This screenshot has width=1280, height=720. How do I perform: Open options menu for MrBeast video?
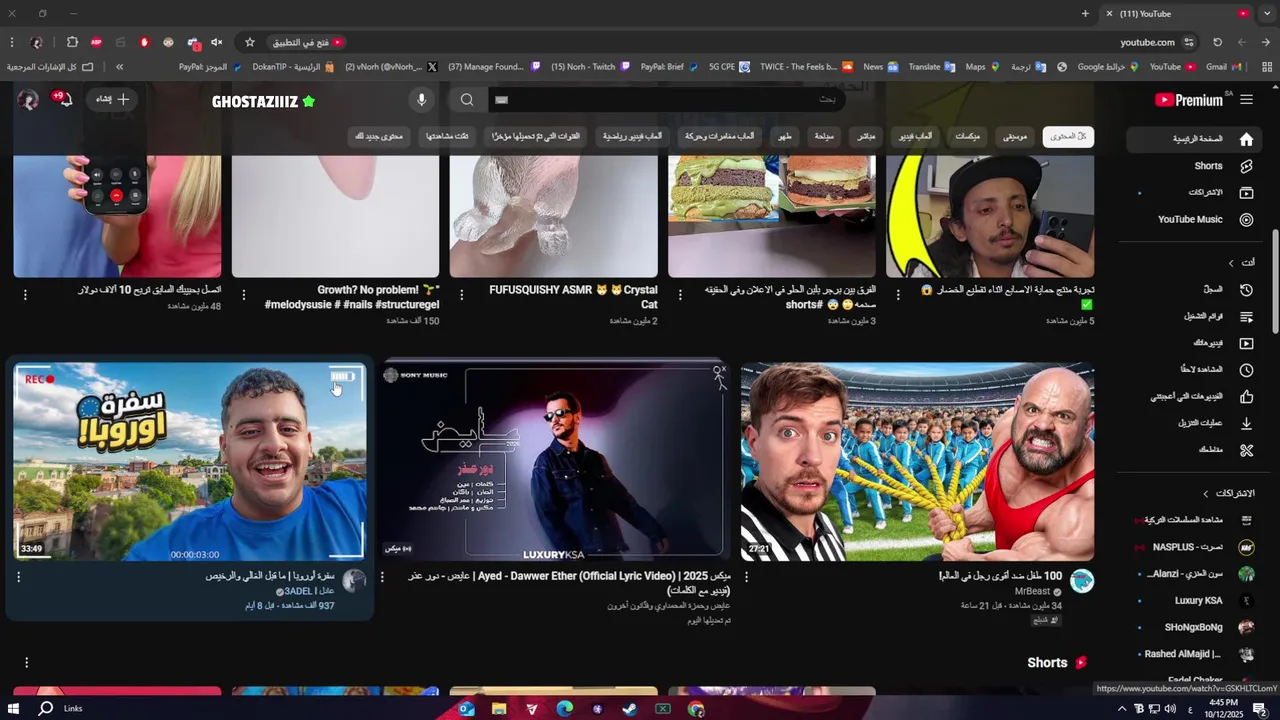746,577
